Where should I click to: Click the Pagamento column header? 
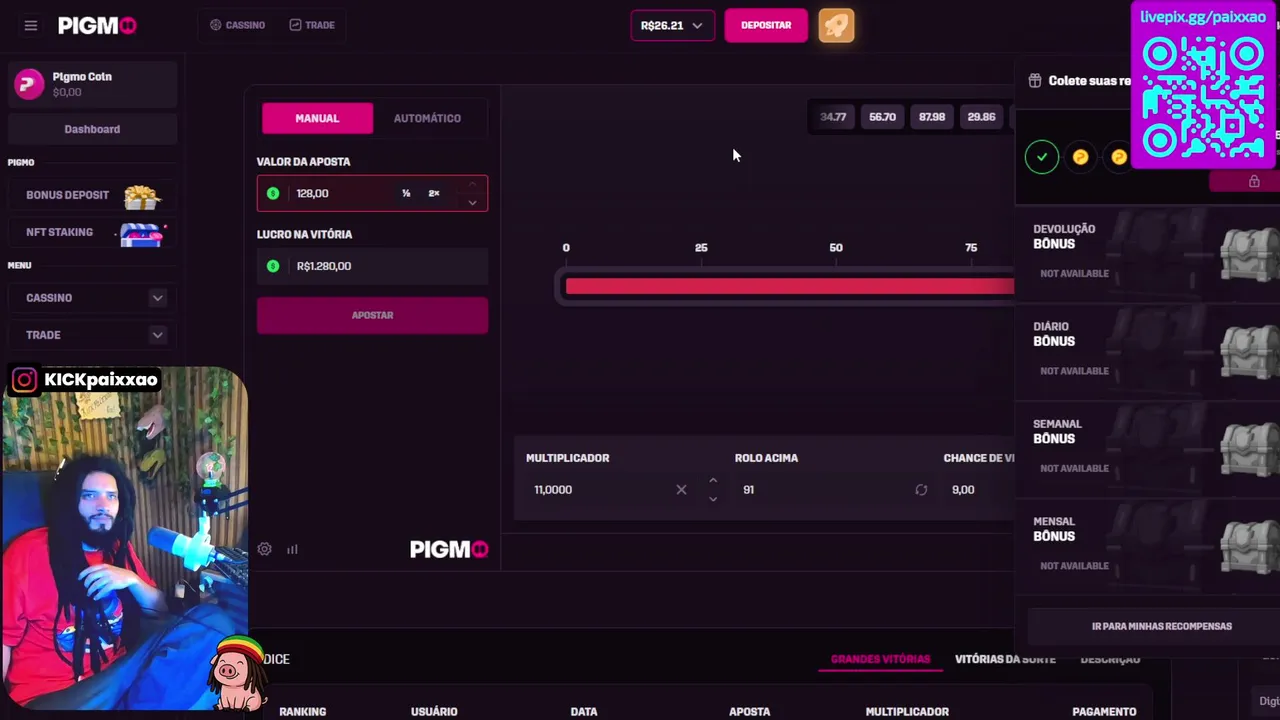click(1104, 712)
